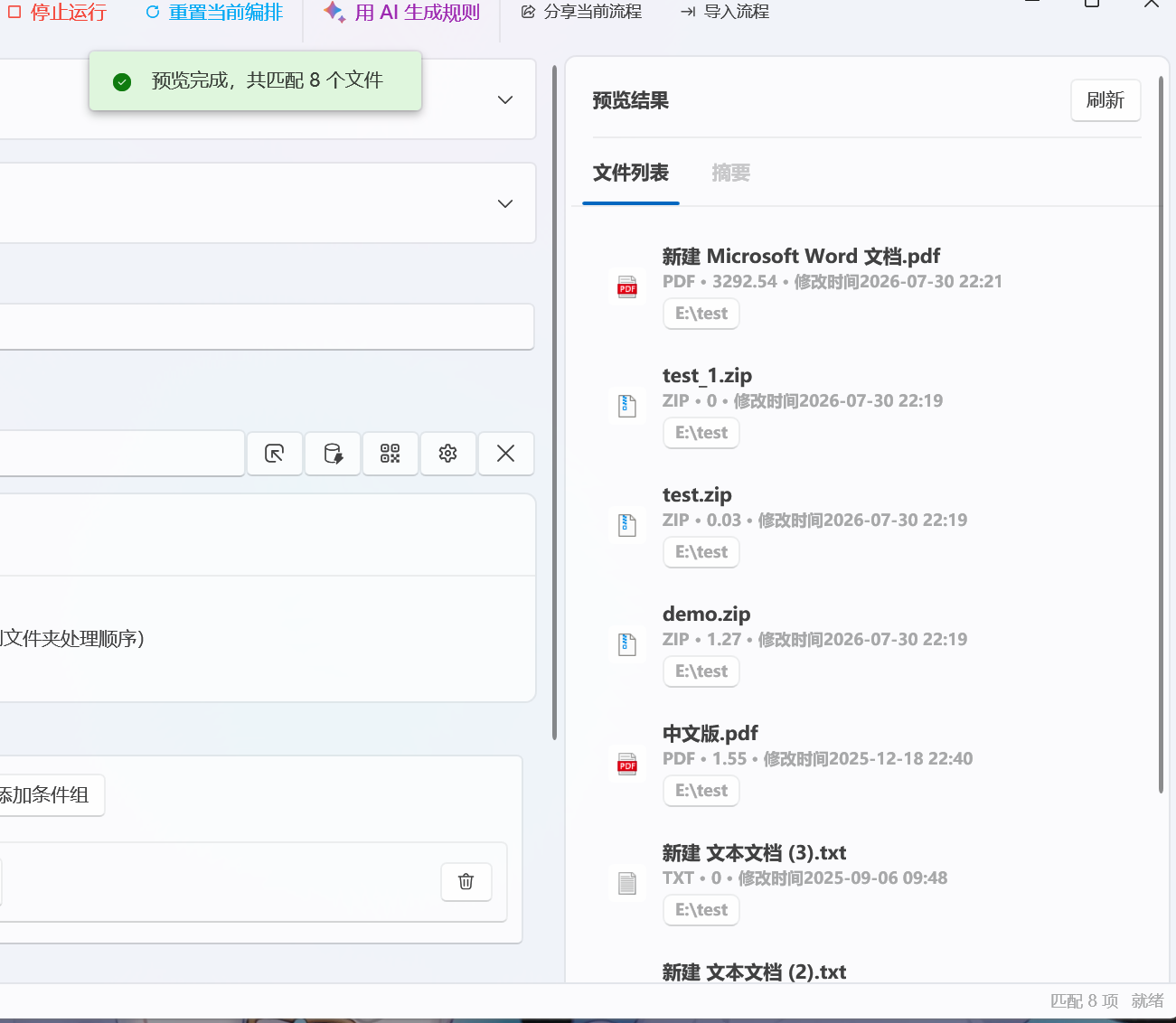Import a flow via 导入流程
1176x1023 pixels.
(x=725, y=12)
